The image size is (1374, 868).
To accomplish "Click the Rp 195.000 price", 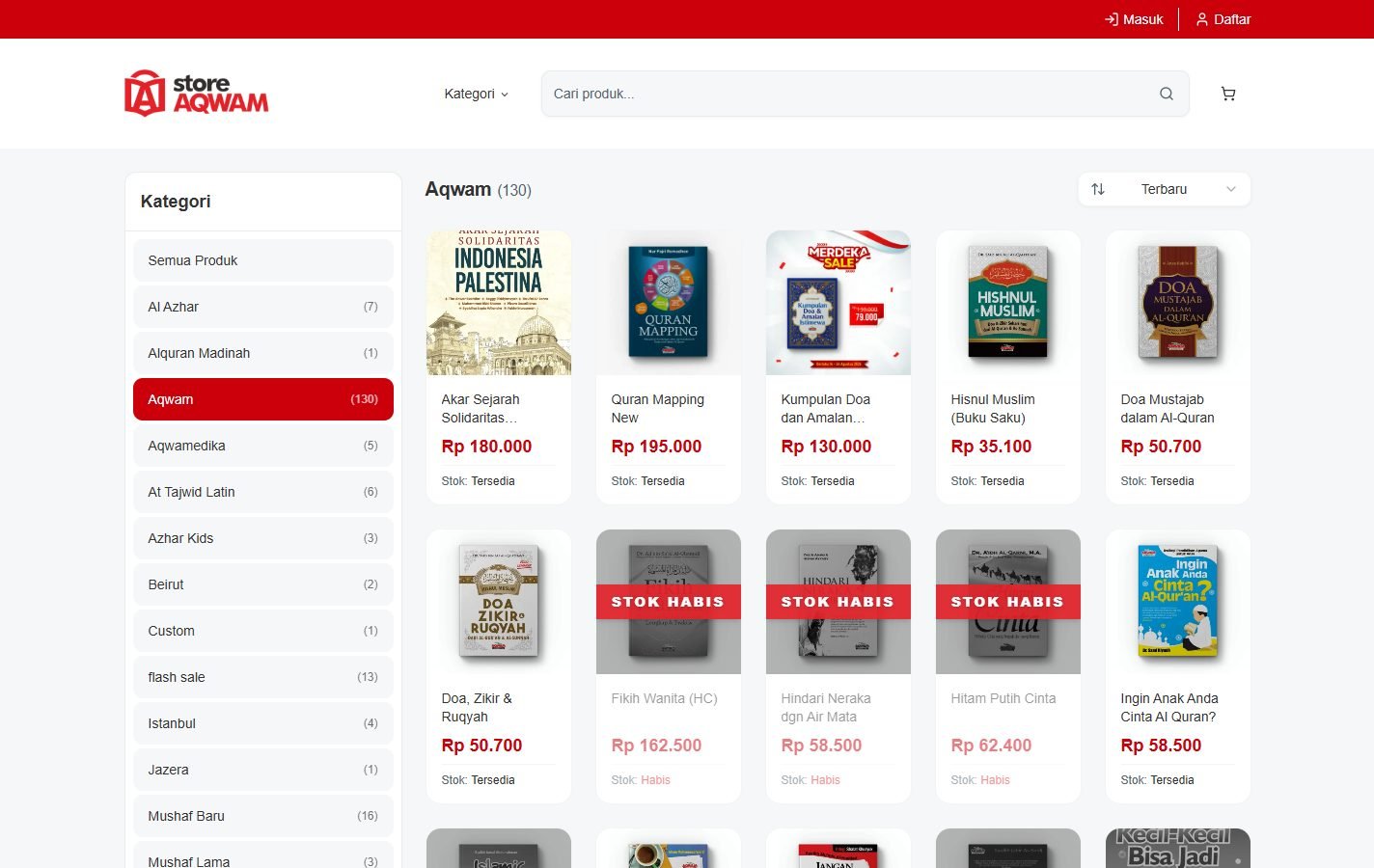I will (x=656, y=447).
